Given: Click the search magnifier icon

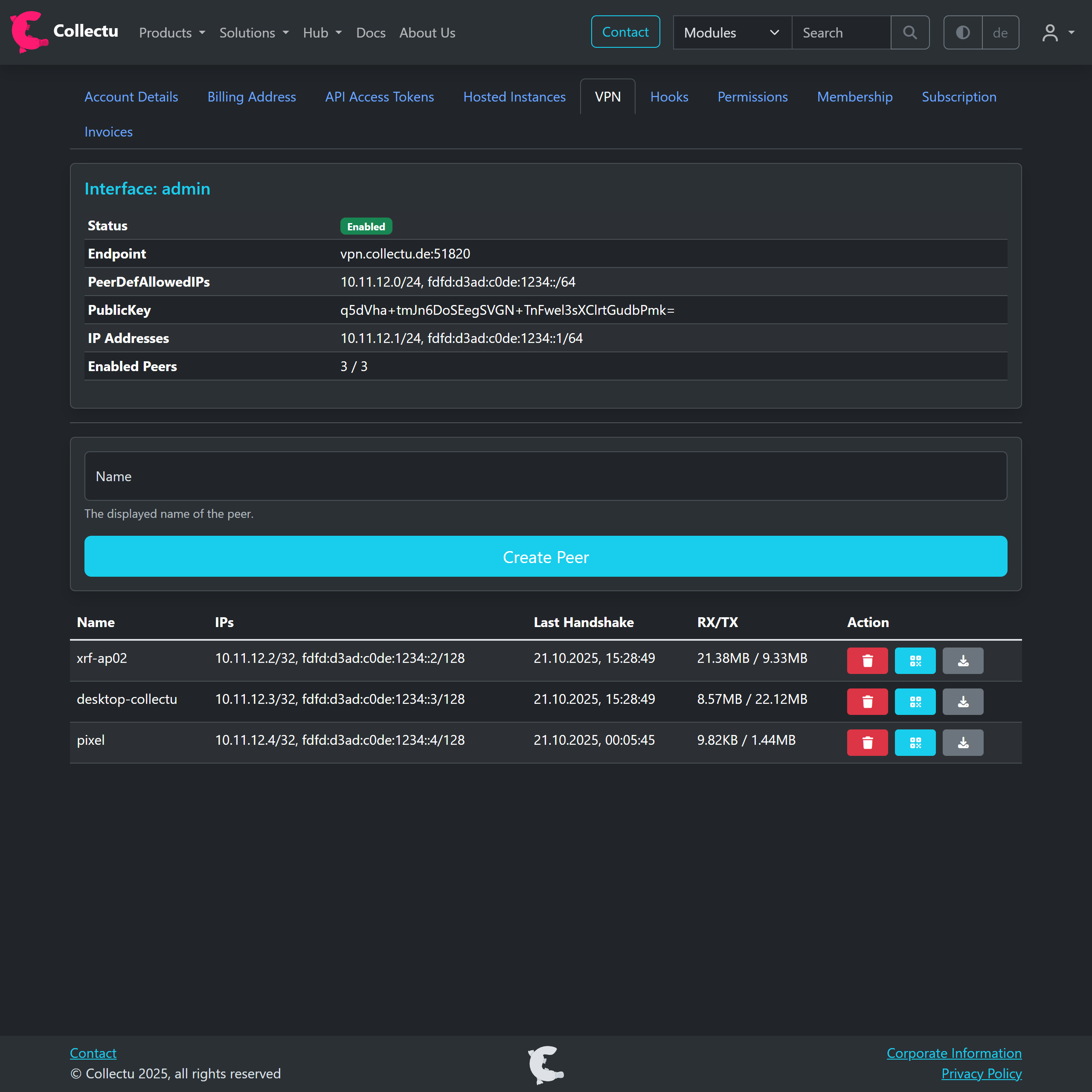Looking at the screenshot, I should pos(909,33).
